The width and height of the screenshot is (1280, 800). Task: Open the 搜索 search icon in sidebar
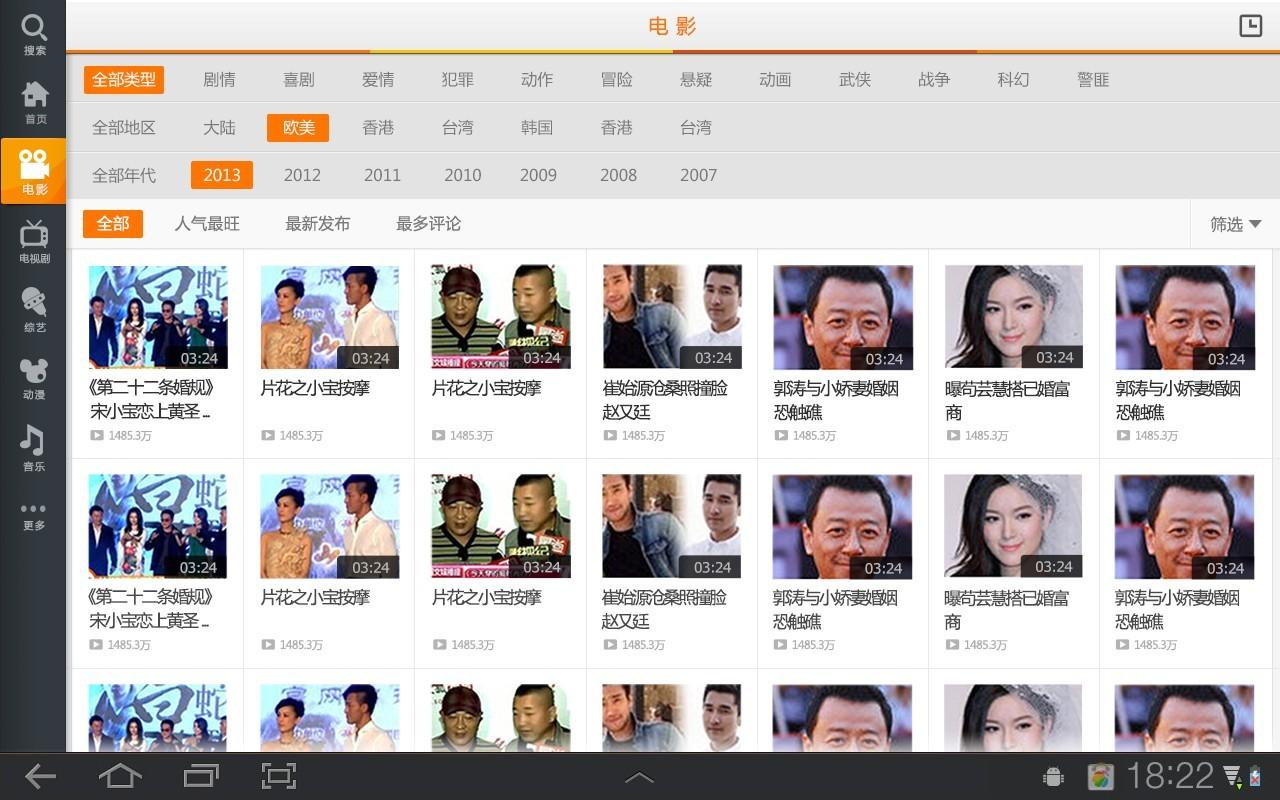(34, 34)
